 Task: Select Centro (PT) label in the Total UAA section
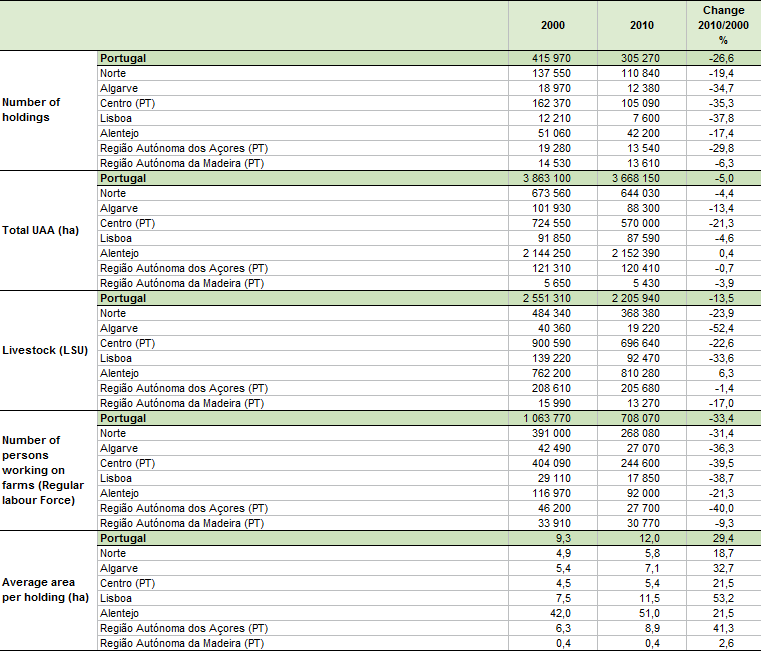click(x=127, y=223)
